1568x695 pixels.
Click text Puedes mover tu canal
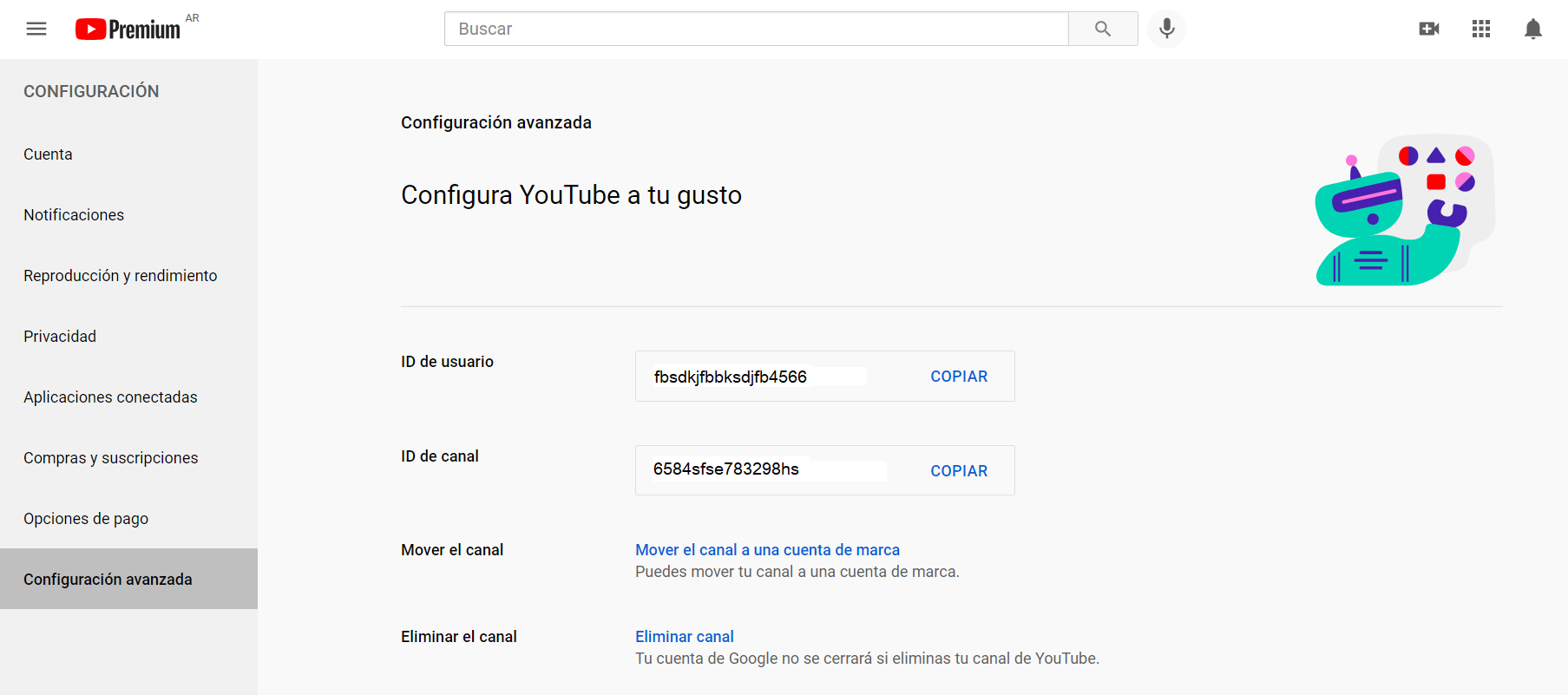tap(797, 572)
